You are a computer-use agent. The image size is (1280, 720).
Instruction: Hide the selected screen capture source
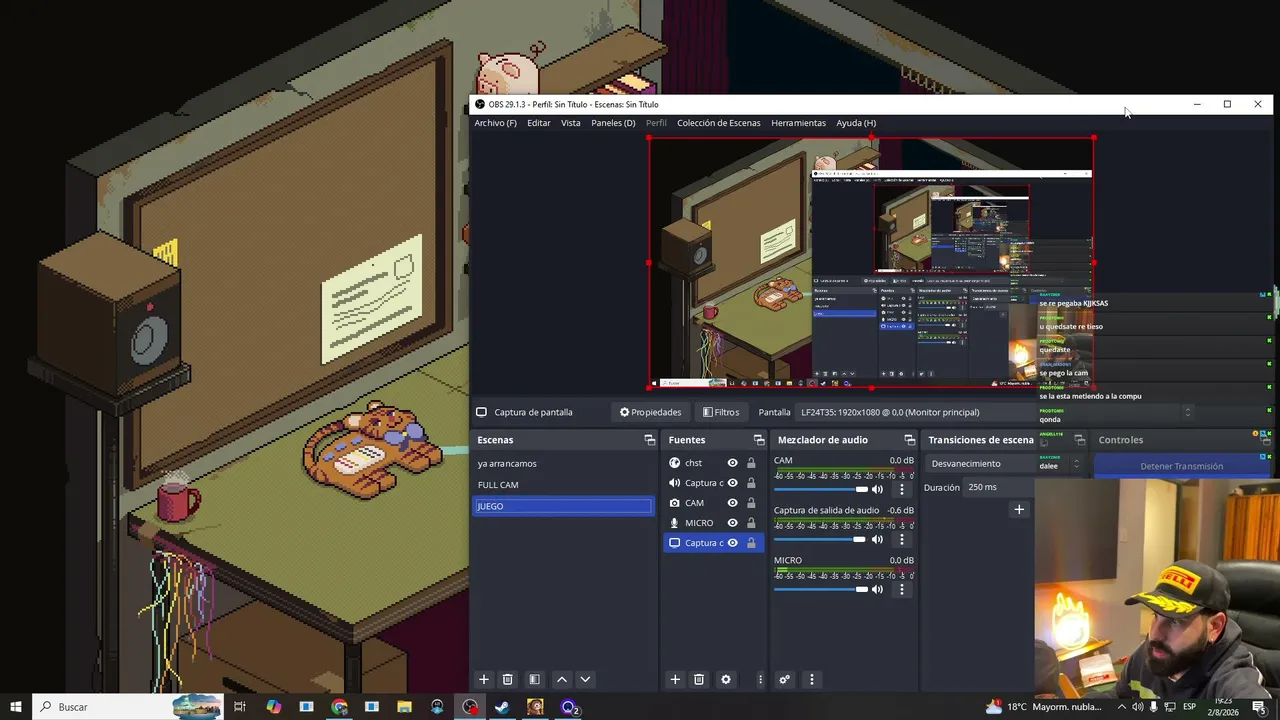[732, 543]
